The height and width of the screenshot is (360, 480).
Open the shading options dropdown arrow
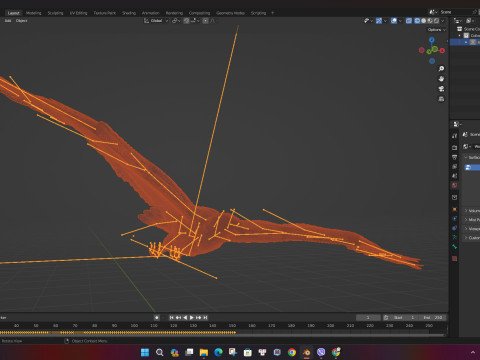[443, 21]
